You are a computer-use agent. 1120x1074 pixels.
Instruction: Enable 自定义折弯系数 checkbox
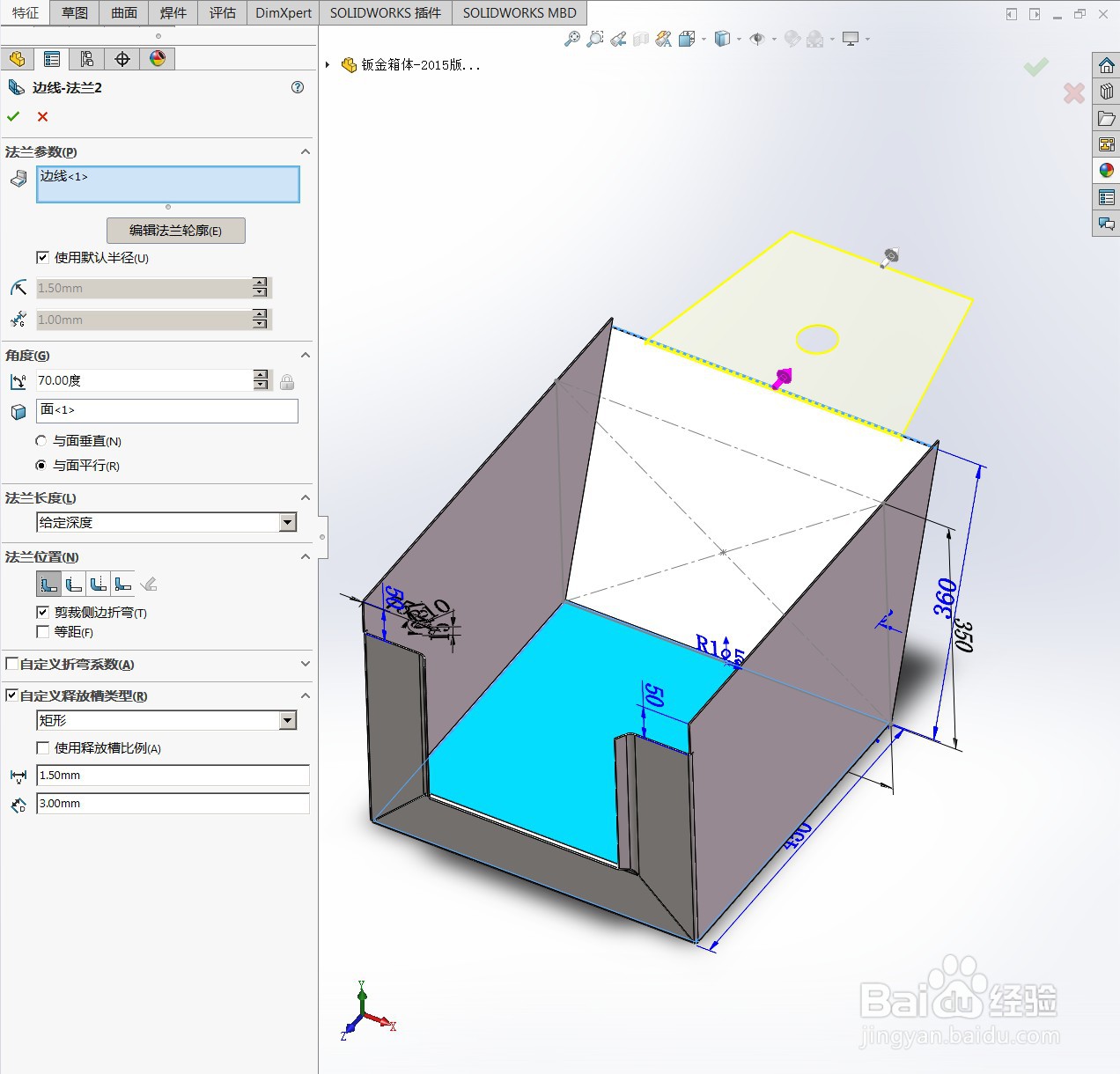(x=11, y=664)
